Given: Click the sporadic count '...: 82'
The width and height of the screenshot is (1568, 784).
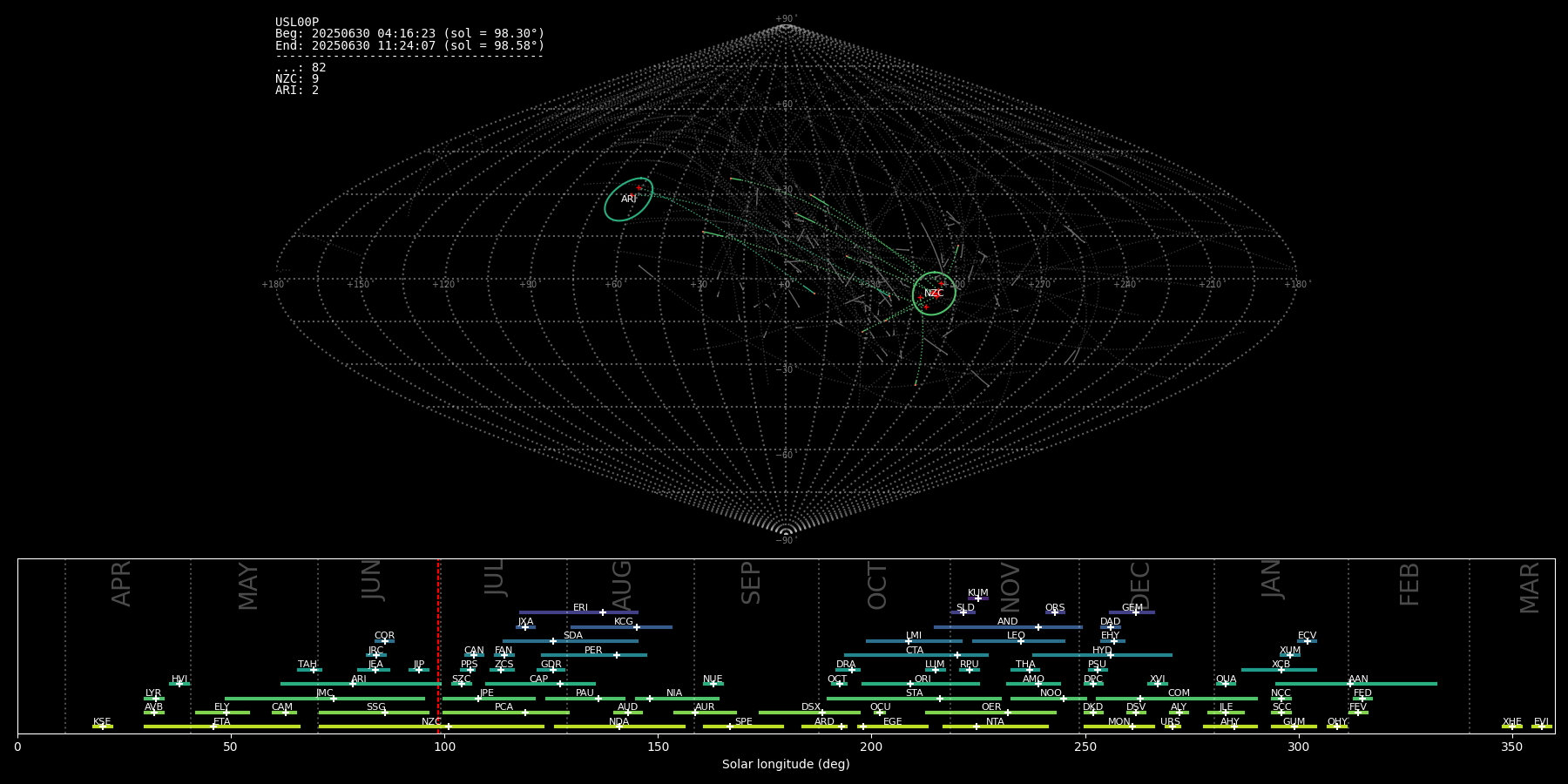Looking at the screenshot, I should [301, 68].
